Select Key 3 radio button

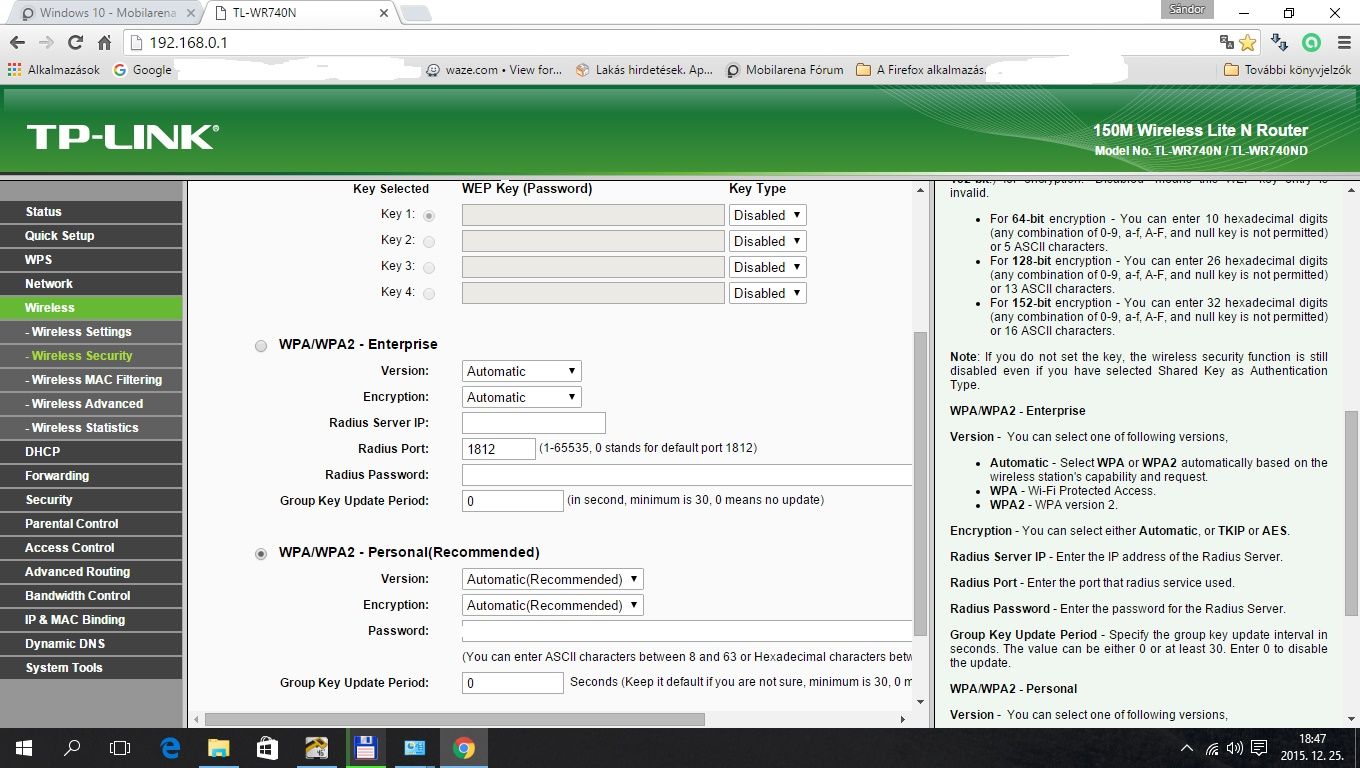429,267
